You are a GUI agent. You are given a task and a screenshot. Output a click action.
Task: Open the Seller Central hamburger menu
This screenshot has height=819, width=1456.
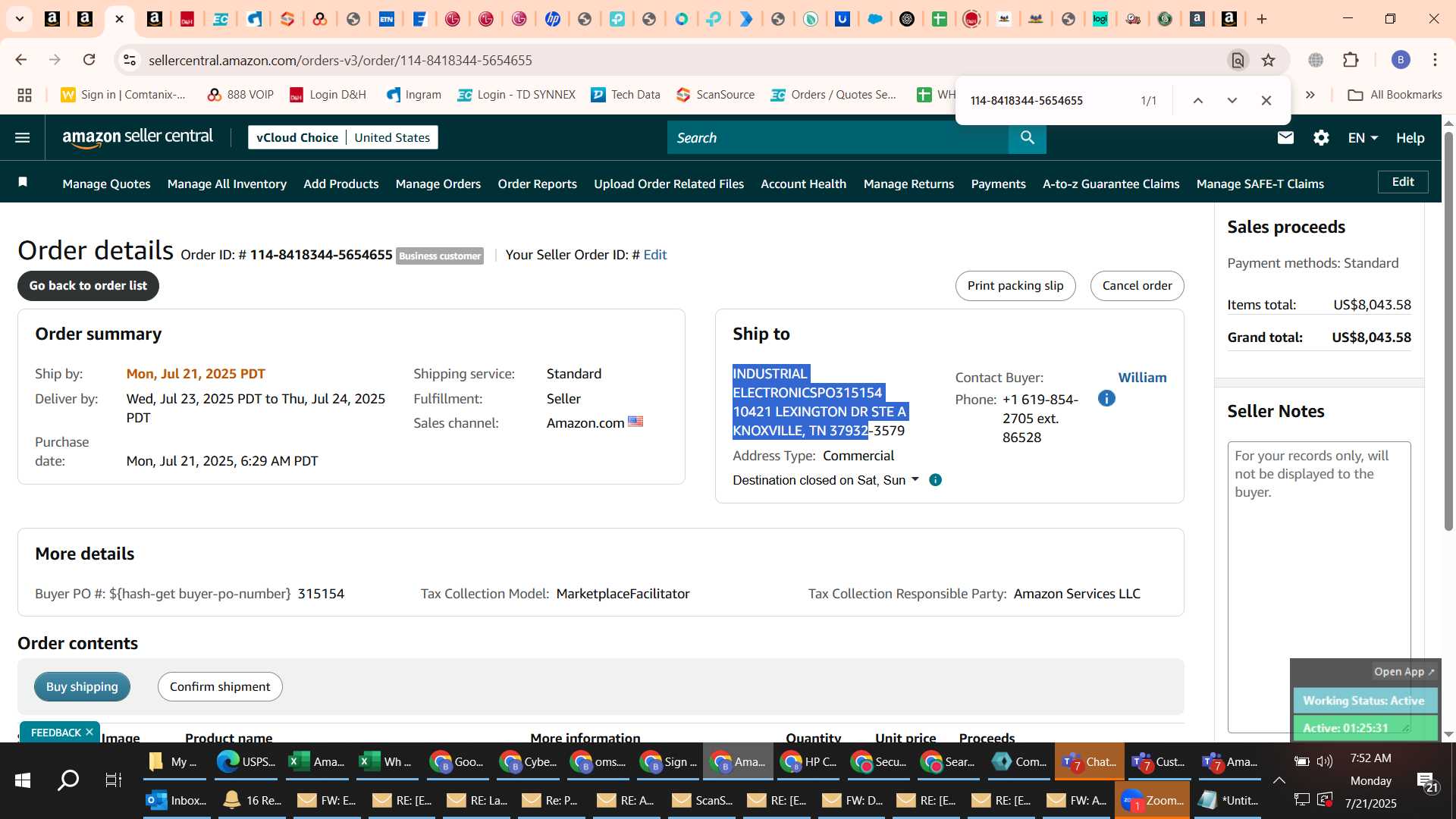click(23, 137)
